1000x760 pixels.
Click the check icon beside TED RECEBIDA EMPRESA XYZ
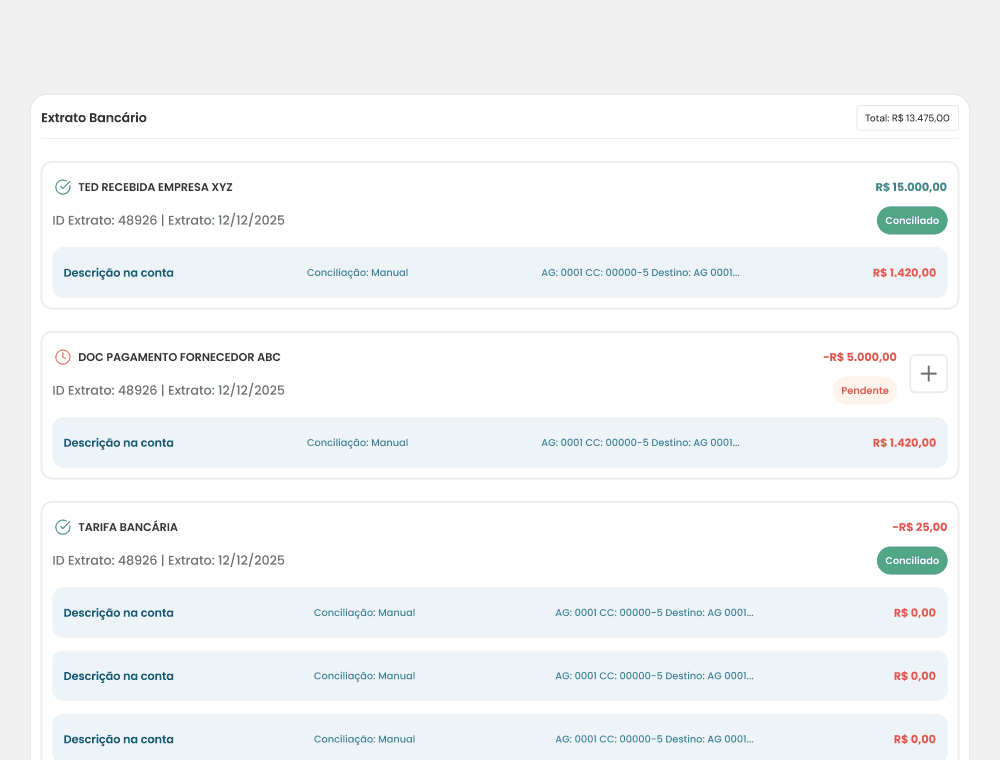tap(62, 187)
